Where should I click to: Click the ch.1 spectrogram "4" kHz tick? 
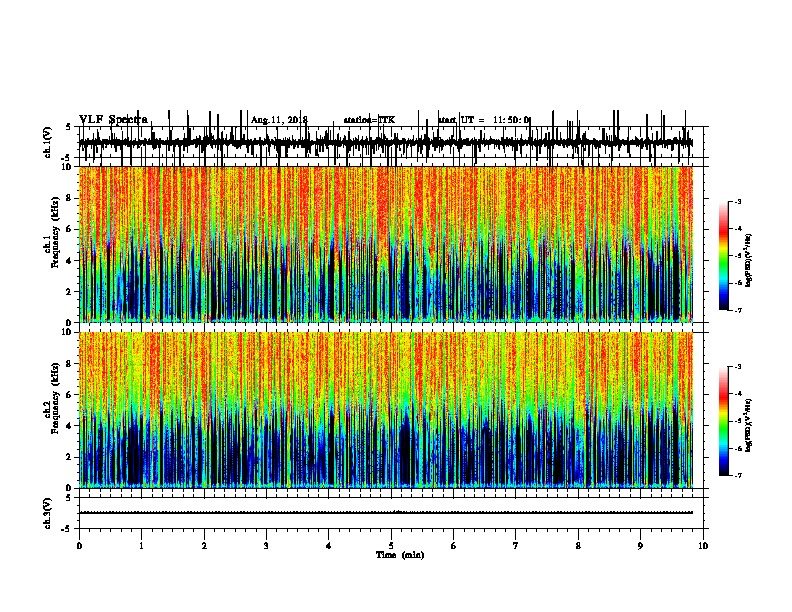[x=69, y=261]
